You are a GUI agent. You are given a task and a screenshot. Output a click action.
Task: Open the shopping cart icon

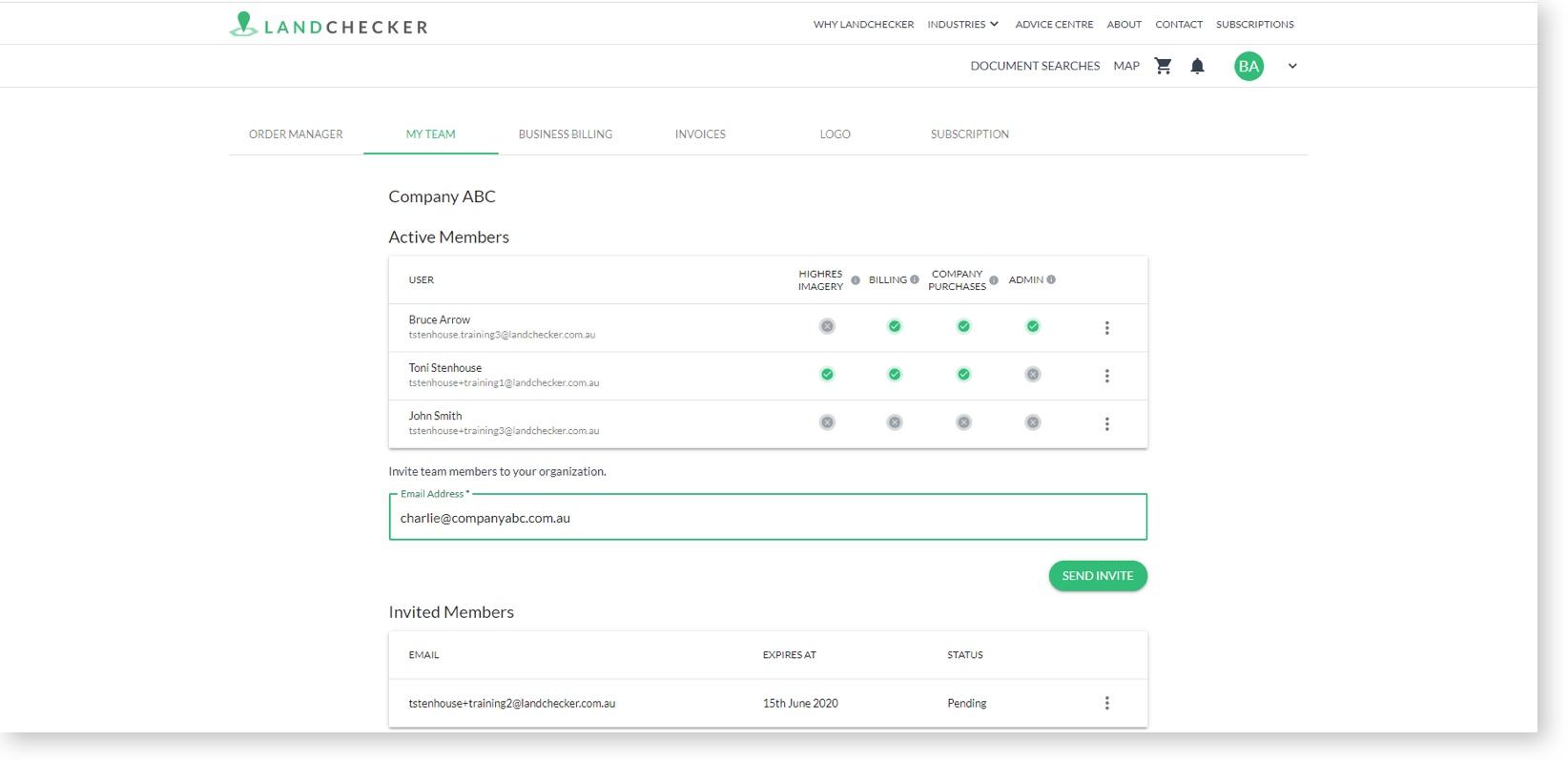point(1163,66)
